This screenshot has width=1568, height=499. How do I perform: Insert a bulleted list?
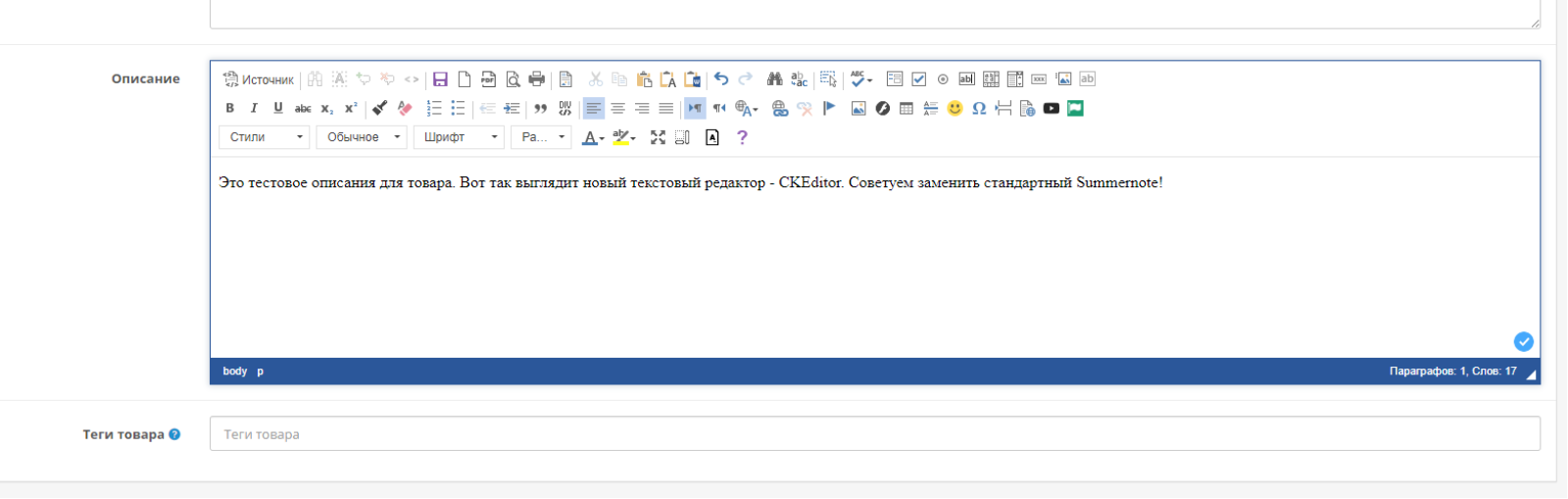point(458,109)
